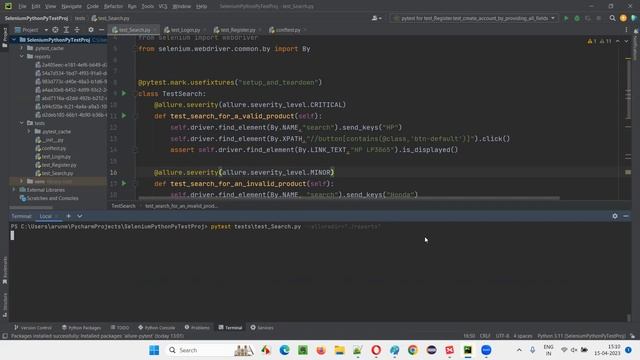Image resolution: width=640 pixels, height=360 pixels.
Task: Switch to test_Login.py editor tab
Action: click(x=185, y=30)
